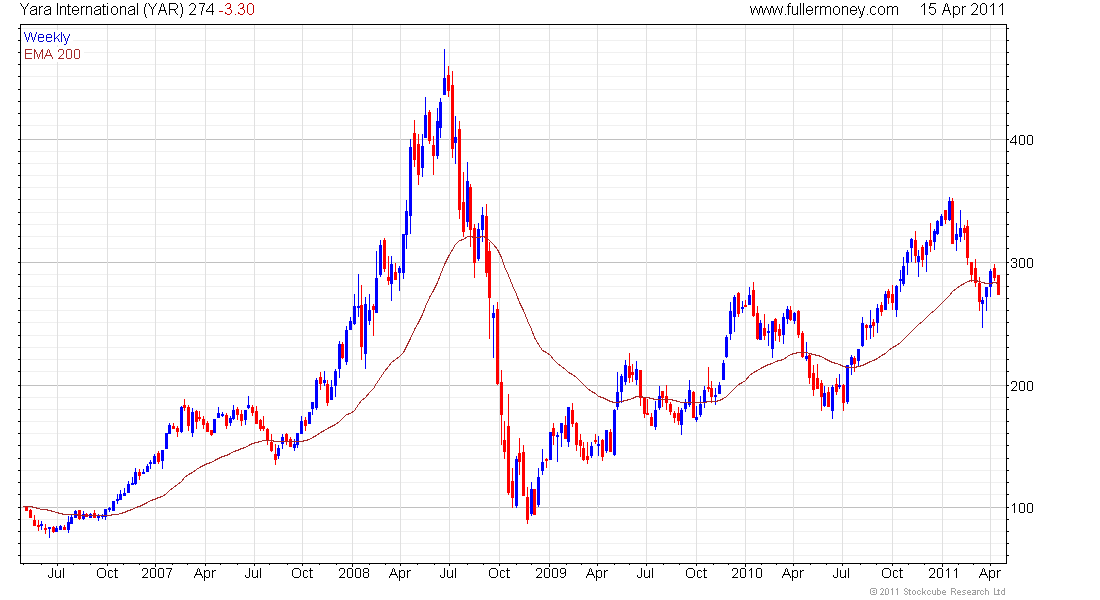Open the www.fullermoney.com link
Image resolution: width=1100 pixels, height=600 pixels.
(x=824, y=10)
